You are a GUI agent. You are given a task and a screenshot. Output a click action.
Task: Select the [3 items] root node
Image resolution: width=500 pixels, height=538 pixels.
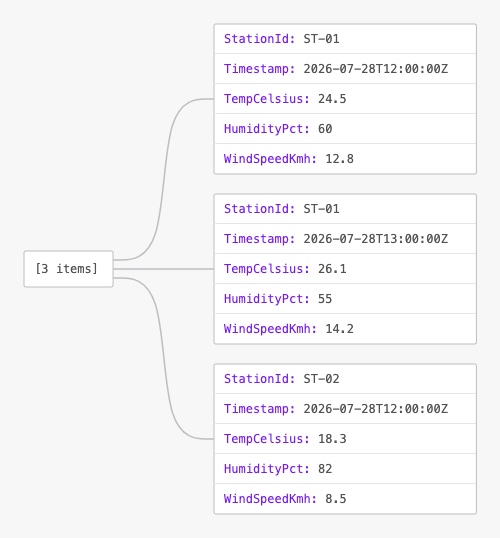click(68, 269)
